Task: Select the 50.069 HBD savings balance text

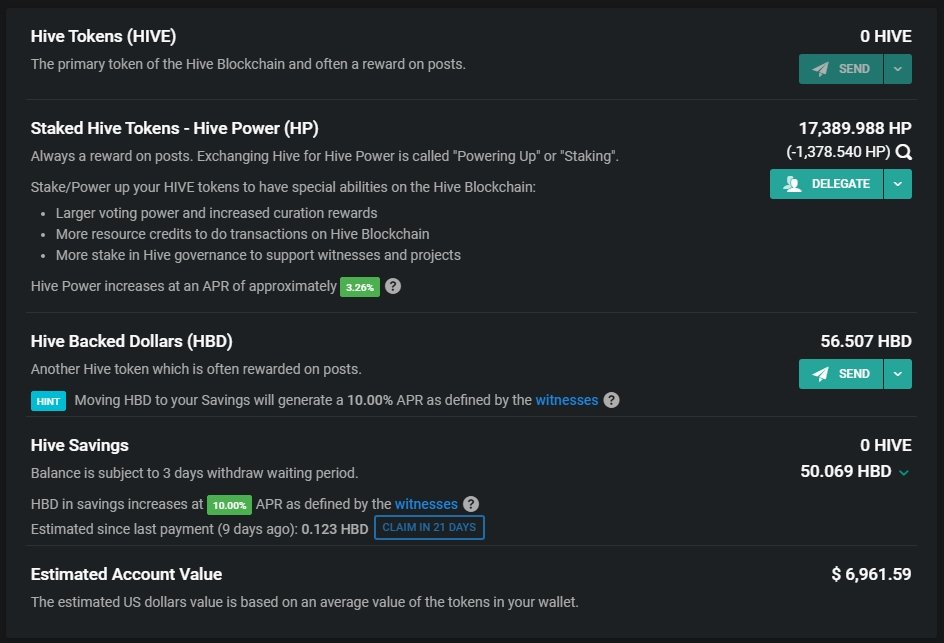Action: pos(846,471)
